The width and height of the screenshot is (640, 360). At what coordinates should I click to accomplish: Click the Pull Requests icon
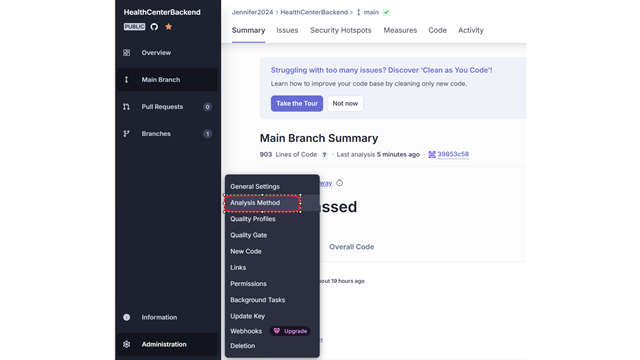click(127, 107)
